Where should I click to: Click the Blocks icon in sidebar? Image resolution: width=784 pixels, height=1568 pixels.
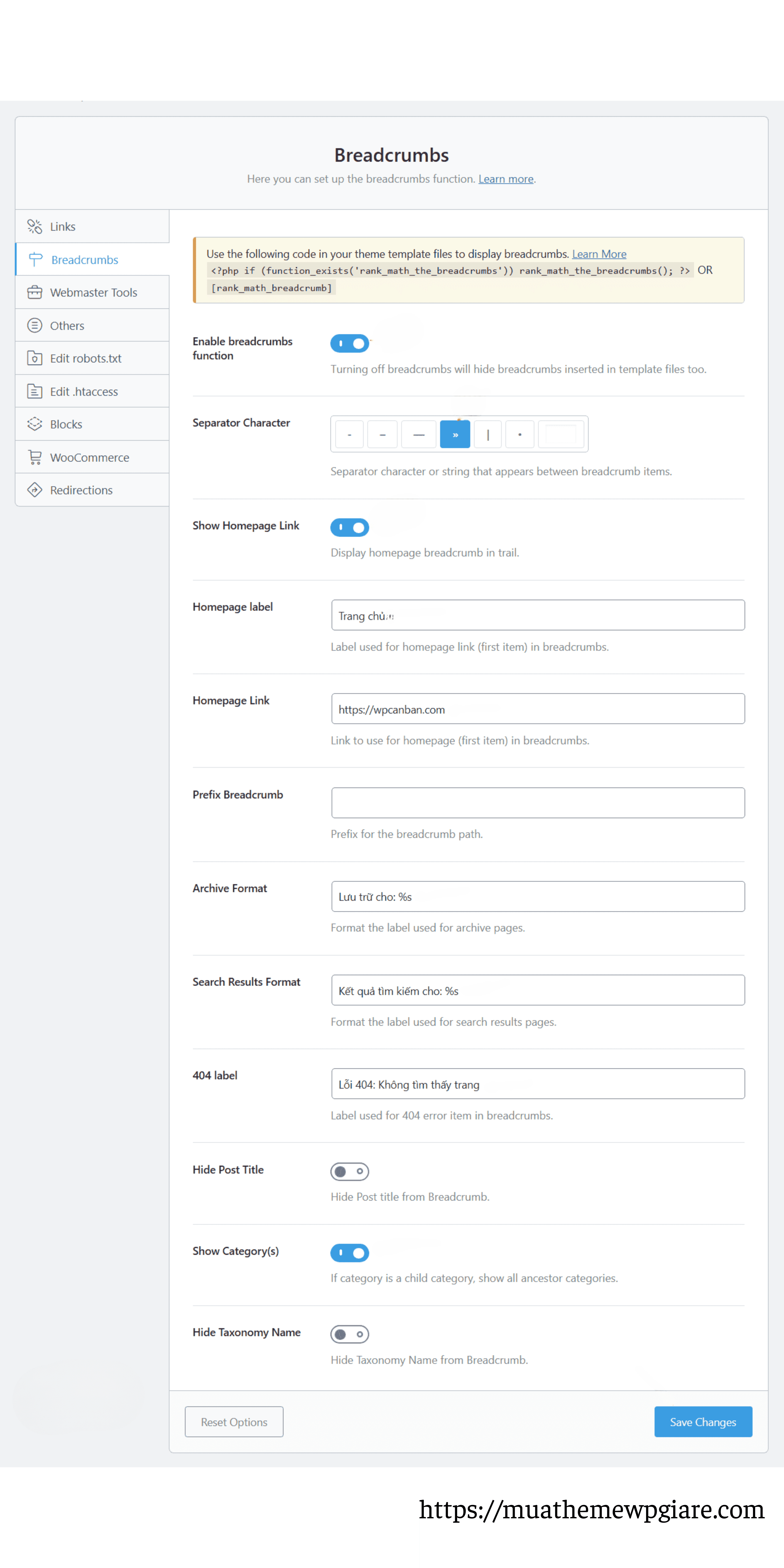pyautogui.click(x=35, y=424)
